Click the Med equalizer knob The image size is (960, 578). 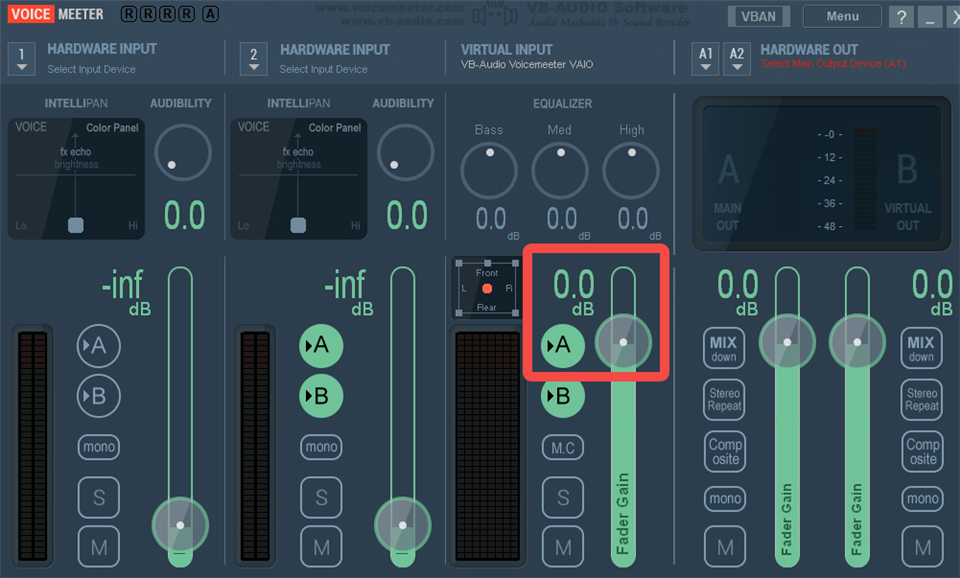pos(560,171)
